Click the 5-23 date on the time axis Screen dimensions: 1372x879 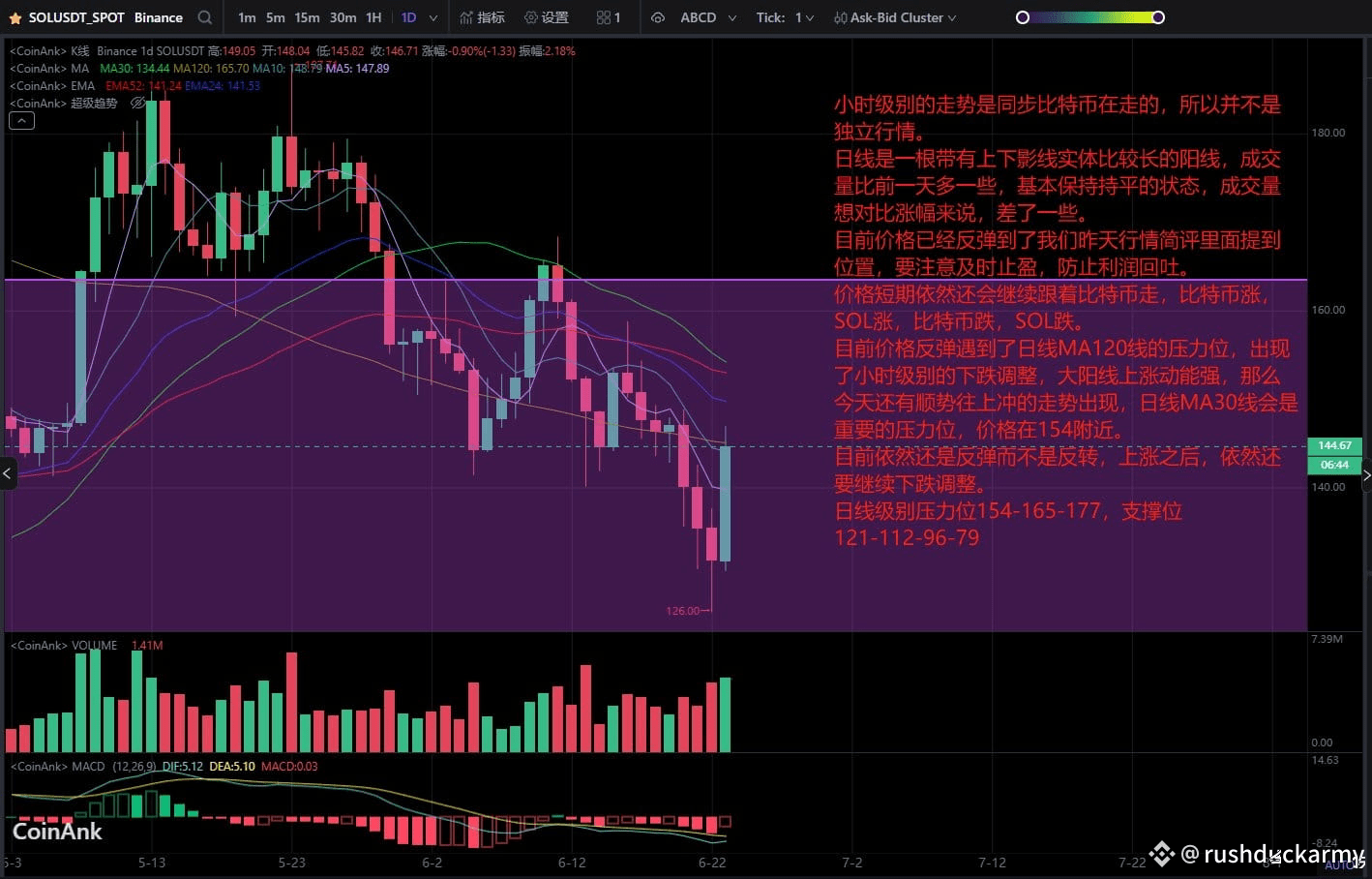tap(291, 862)
